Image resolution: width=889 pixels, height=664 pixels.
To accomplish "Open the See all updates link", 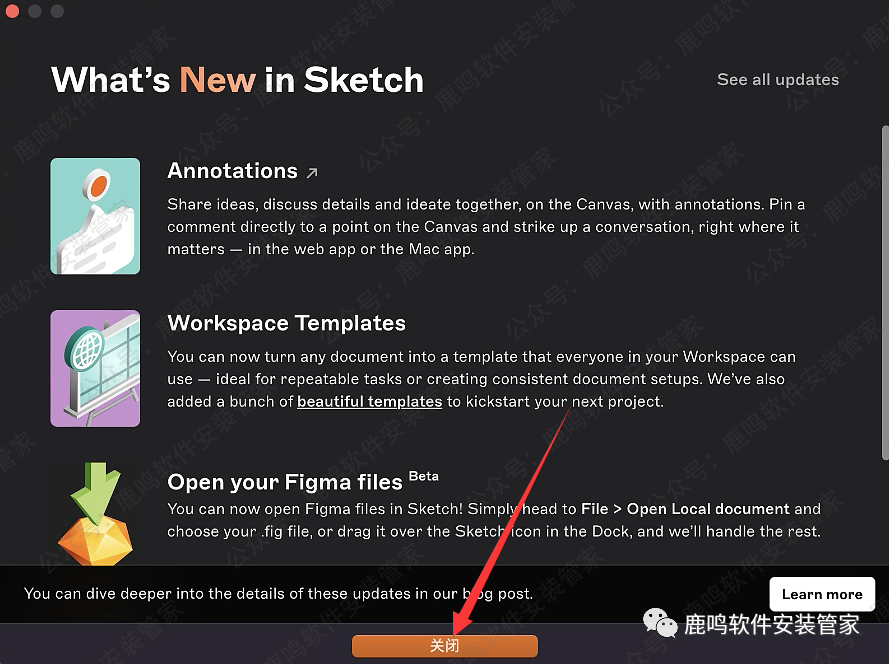I will [x=778, y=79].
